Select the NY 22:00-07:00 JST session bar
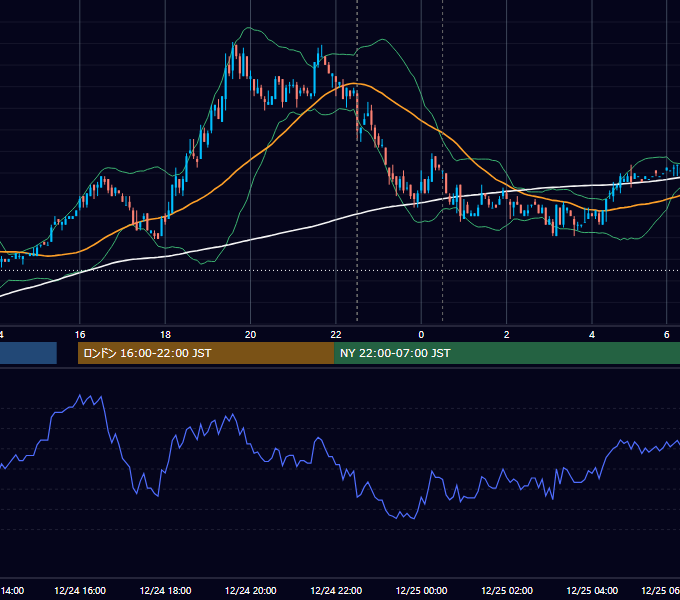Image resolution: width=680 pixels, height=600 pixels. click(x=507, y=353)
